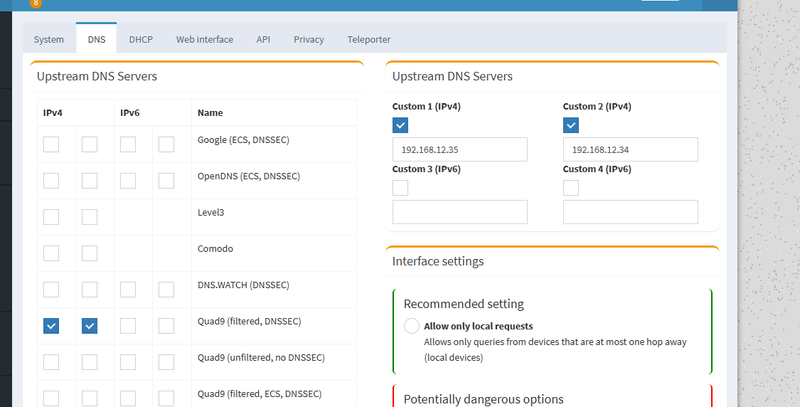
Task: Focus the 192.168.12.34 address field
Action: pyautogui.click(x=630, y=150)
